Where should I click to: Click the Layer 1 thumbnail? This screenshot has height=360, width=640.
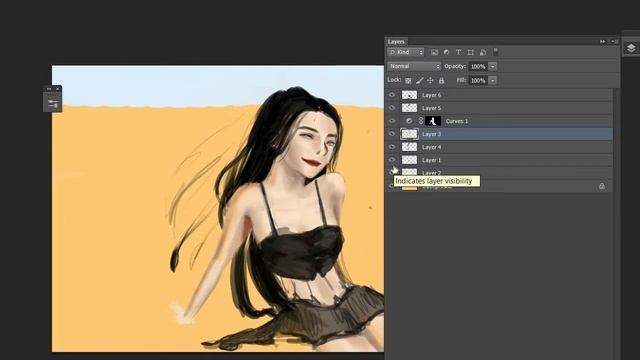409,160
